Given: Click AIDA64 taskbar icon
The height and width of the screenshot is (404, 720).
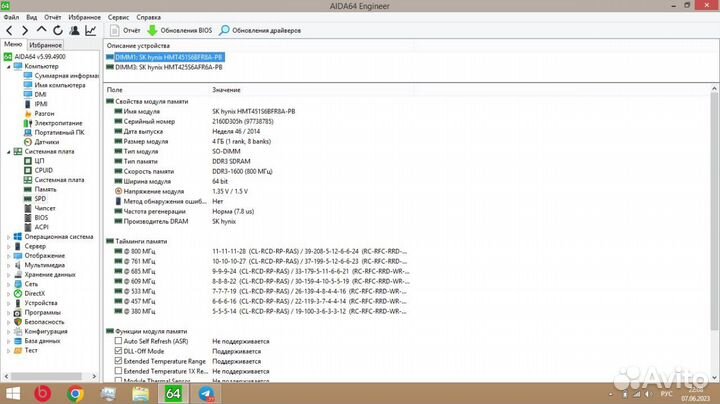Looking at the screenshot, I should coord(173,394).
